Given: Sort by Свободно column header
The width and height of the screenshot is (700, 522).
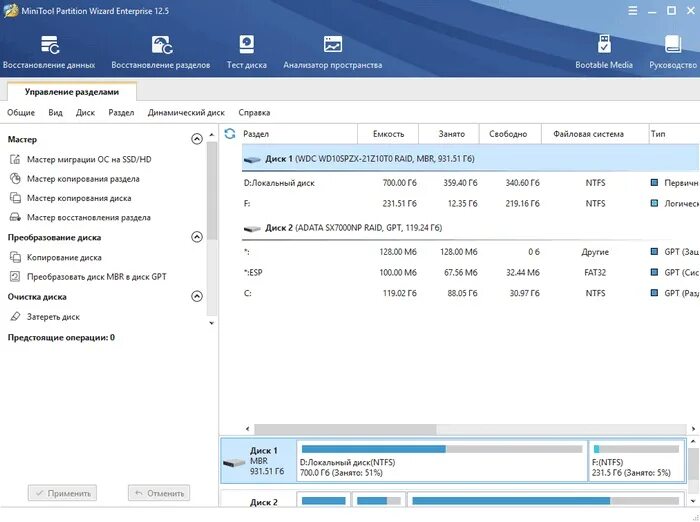Looking at the screenshot, I should pyautogui.click(x=510, y=134).
